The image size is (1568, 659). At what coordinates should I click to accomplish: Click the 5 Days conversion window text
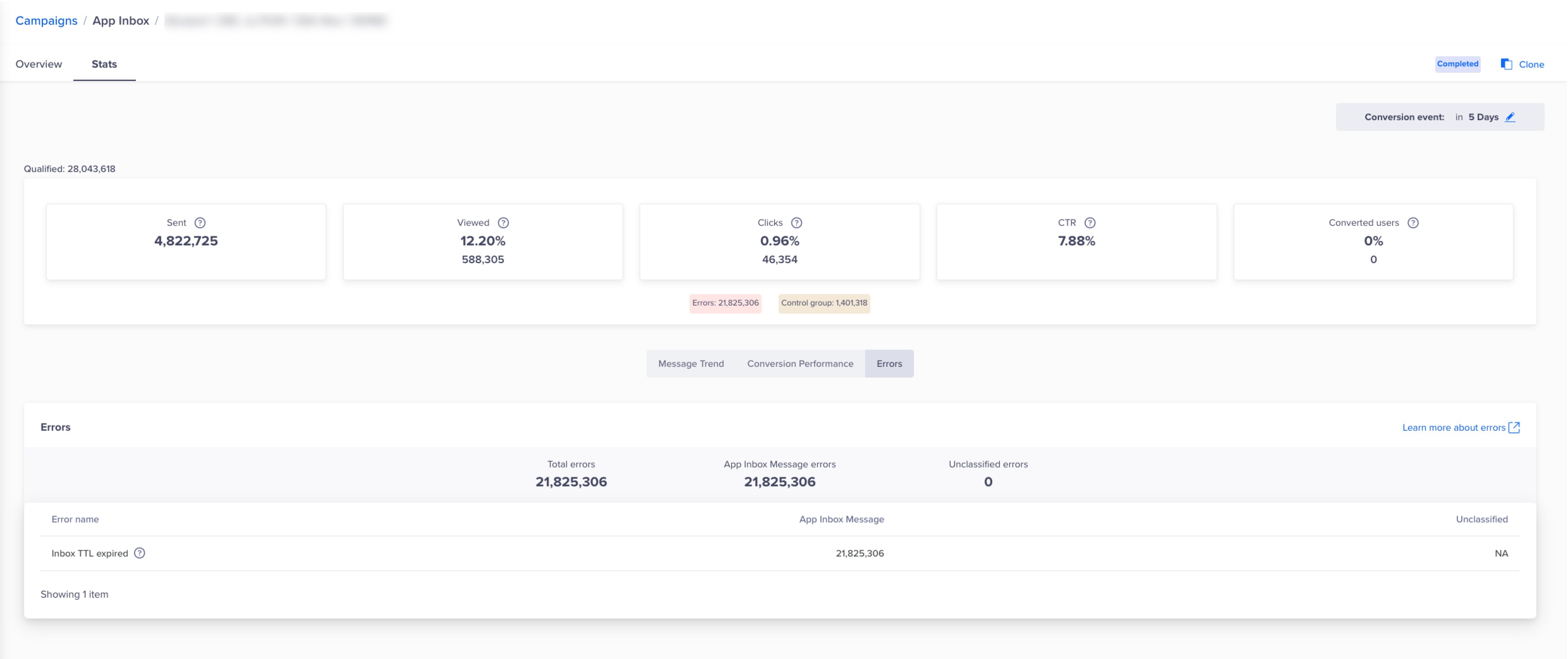[1483, 117]
